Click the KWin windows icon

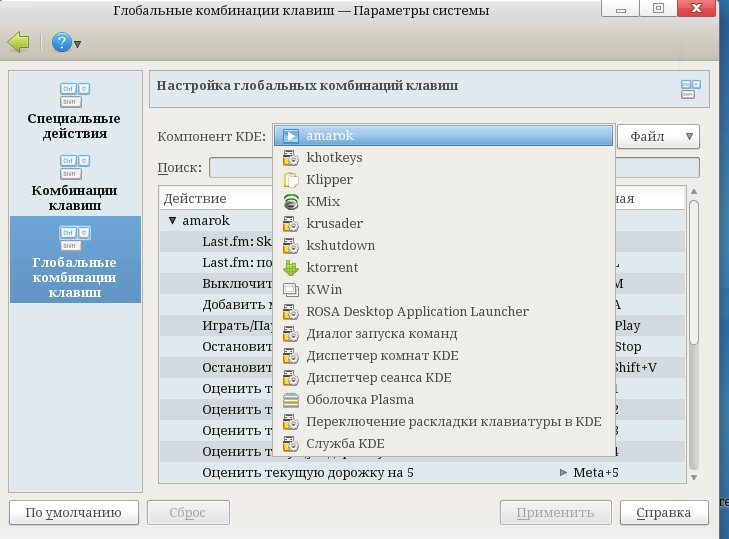point(291,290)
